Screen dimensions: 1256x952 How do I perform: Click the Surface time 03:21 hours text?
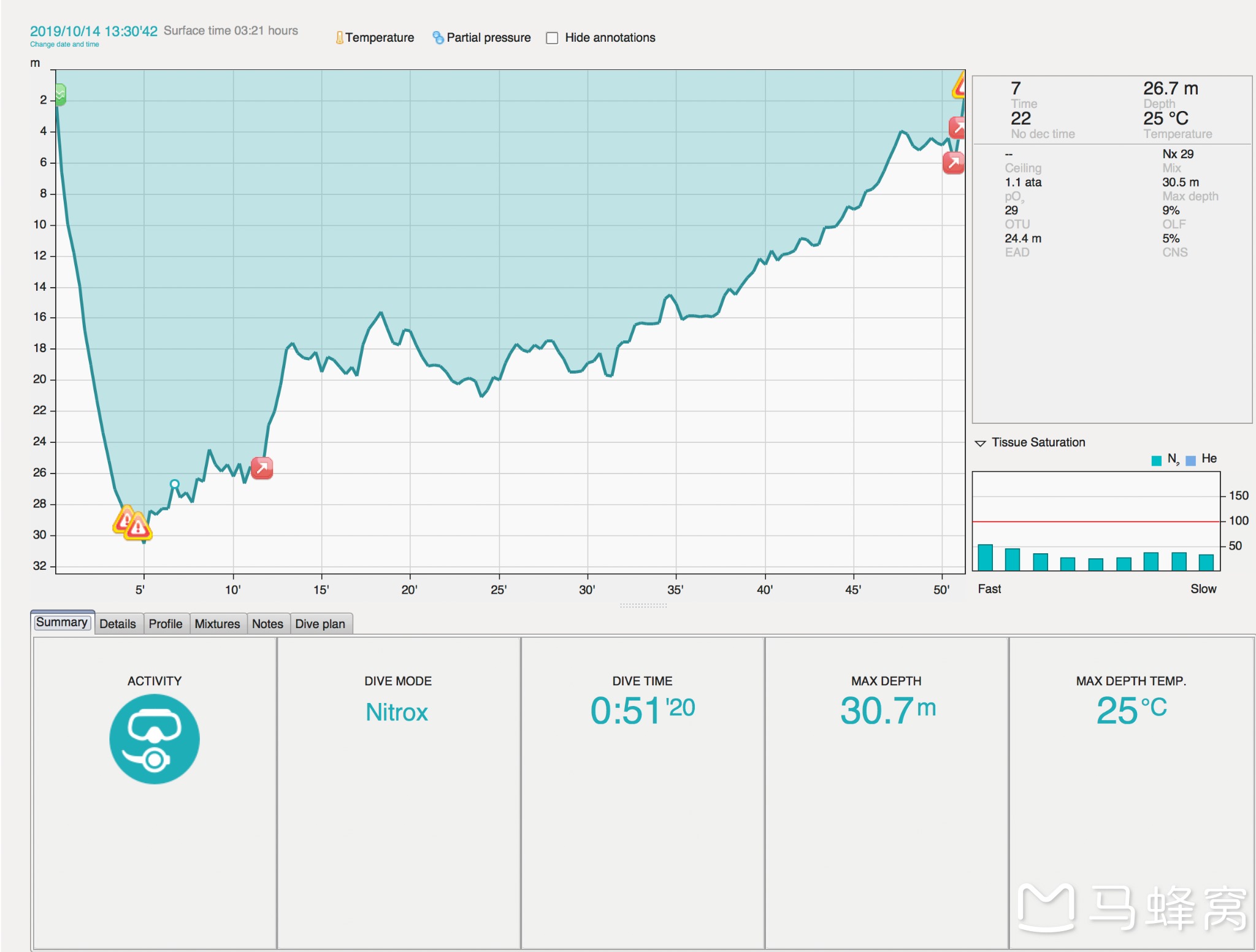tap(231, 31)
